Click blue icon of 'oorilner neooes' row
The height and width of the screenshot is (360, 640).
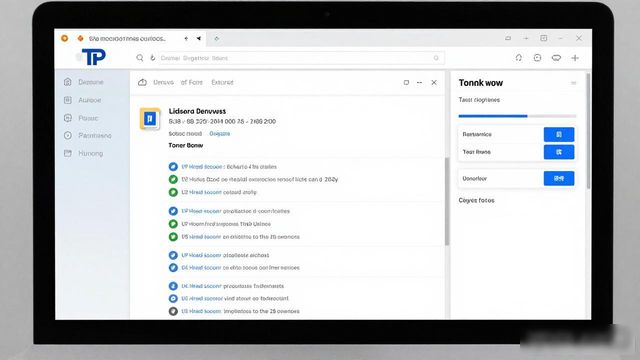click(173, 268)
